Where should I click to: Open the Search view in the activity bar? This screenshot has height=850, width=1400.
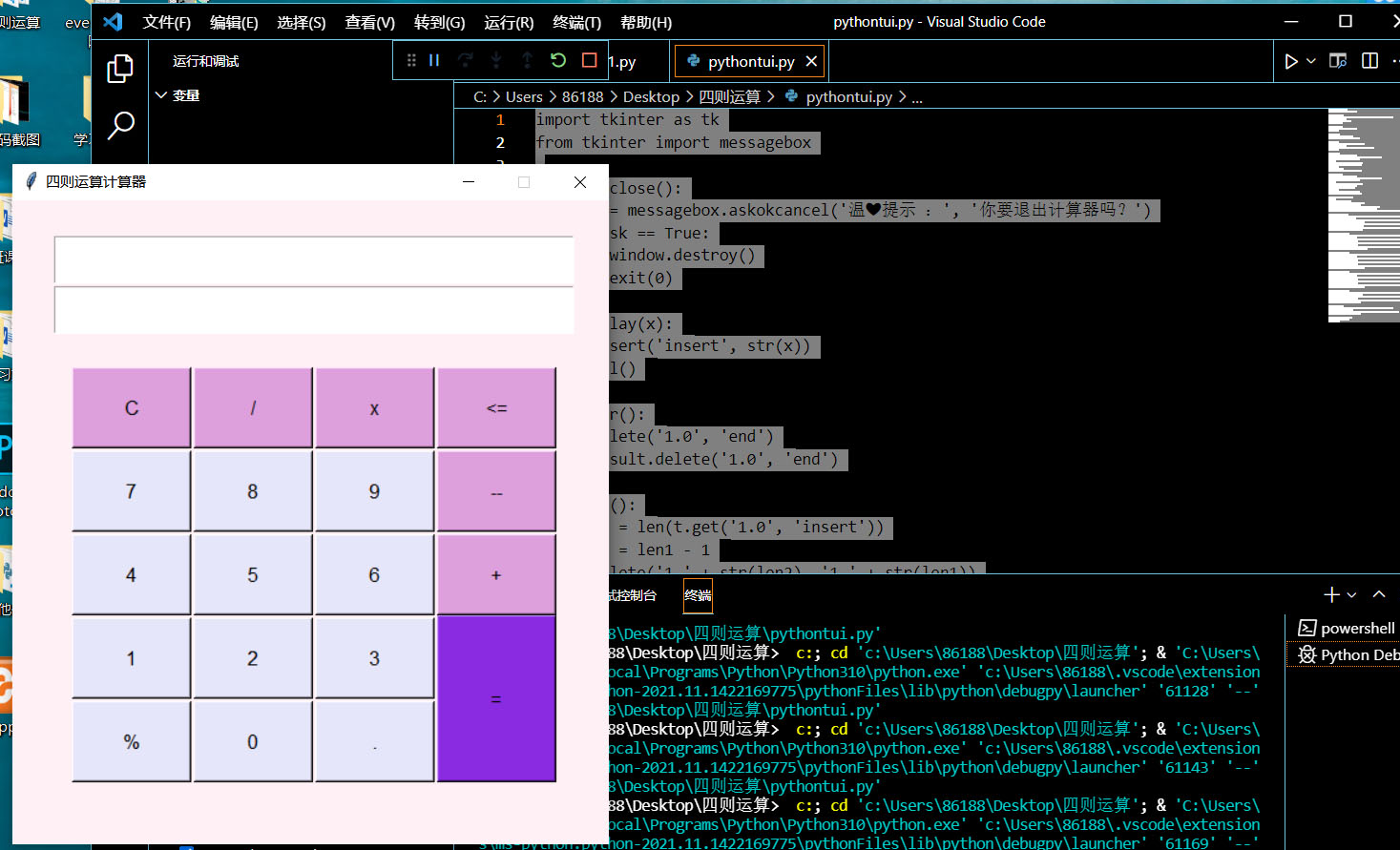coord(120,125)
